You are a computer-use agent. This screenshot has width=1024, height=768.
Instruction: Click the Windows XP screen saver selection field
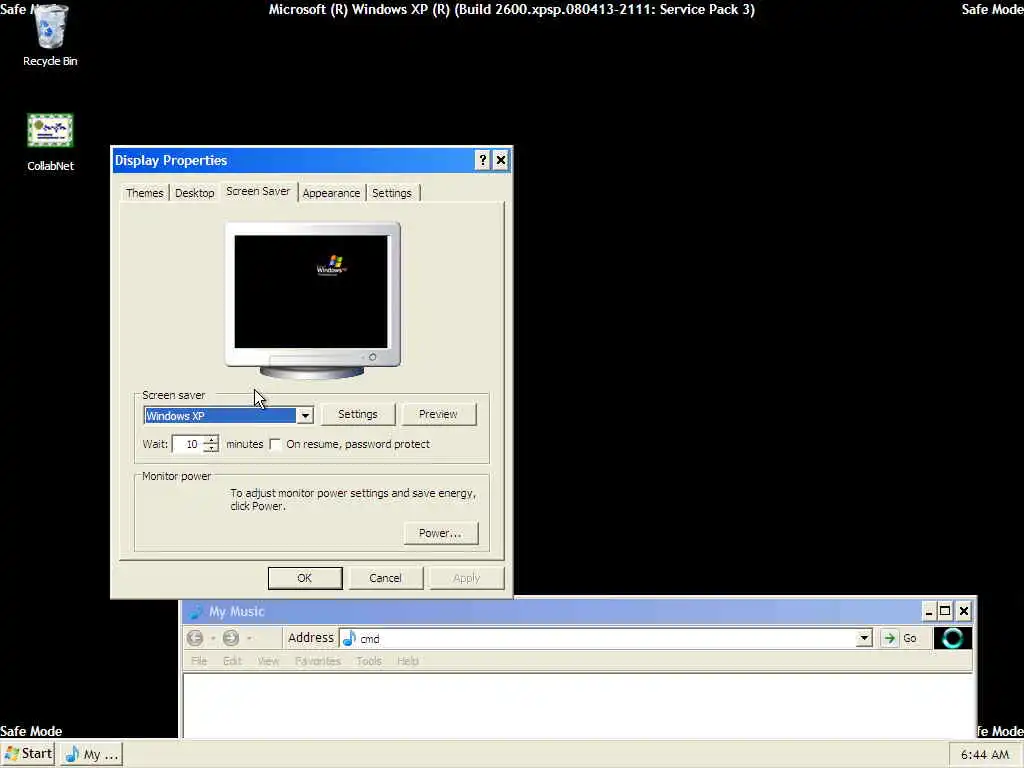(220, 415)
